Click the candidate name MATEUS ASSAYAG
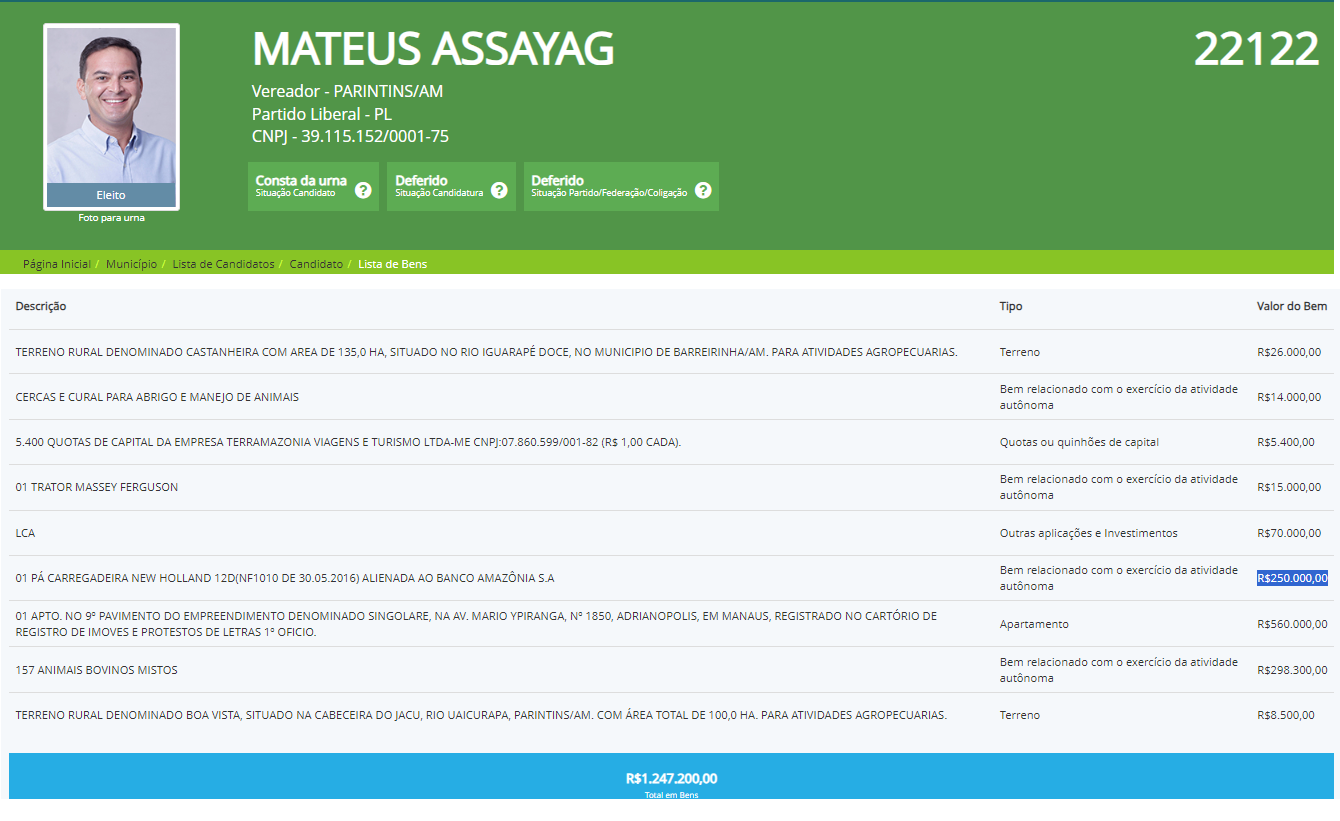This screenshot has width=1340, height=821. tap(433, 49)
